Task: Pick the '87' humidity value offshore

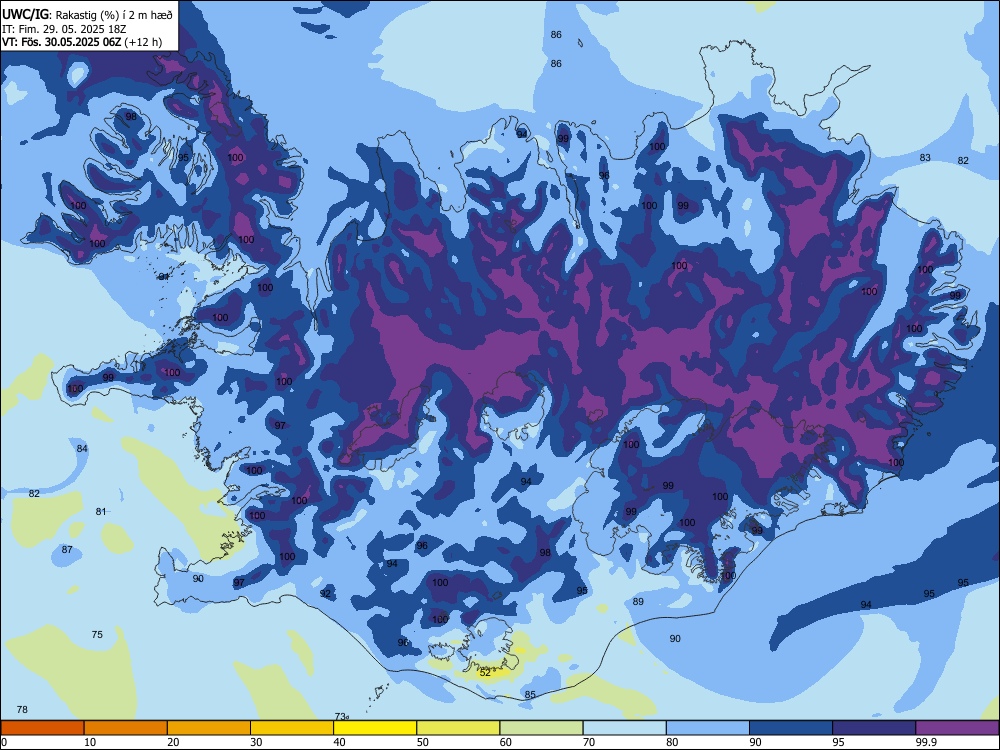Action: 67,550
